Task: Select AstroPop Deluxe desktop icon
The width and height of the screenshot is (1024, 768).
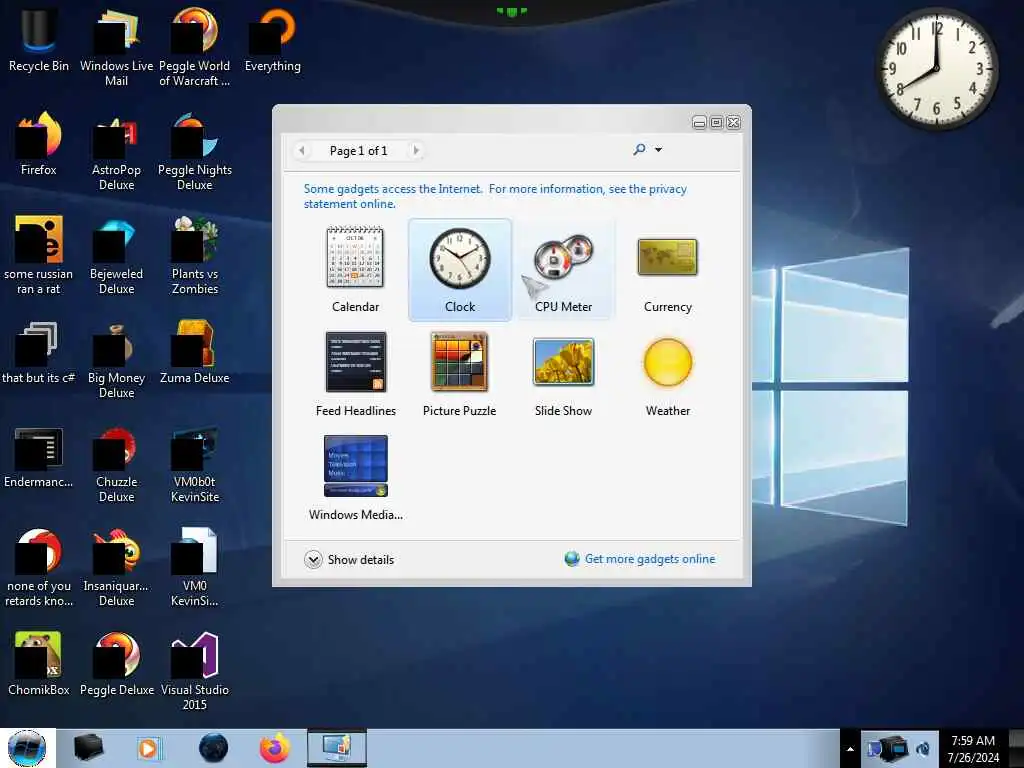Action: tap(116, 152)
